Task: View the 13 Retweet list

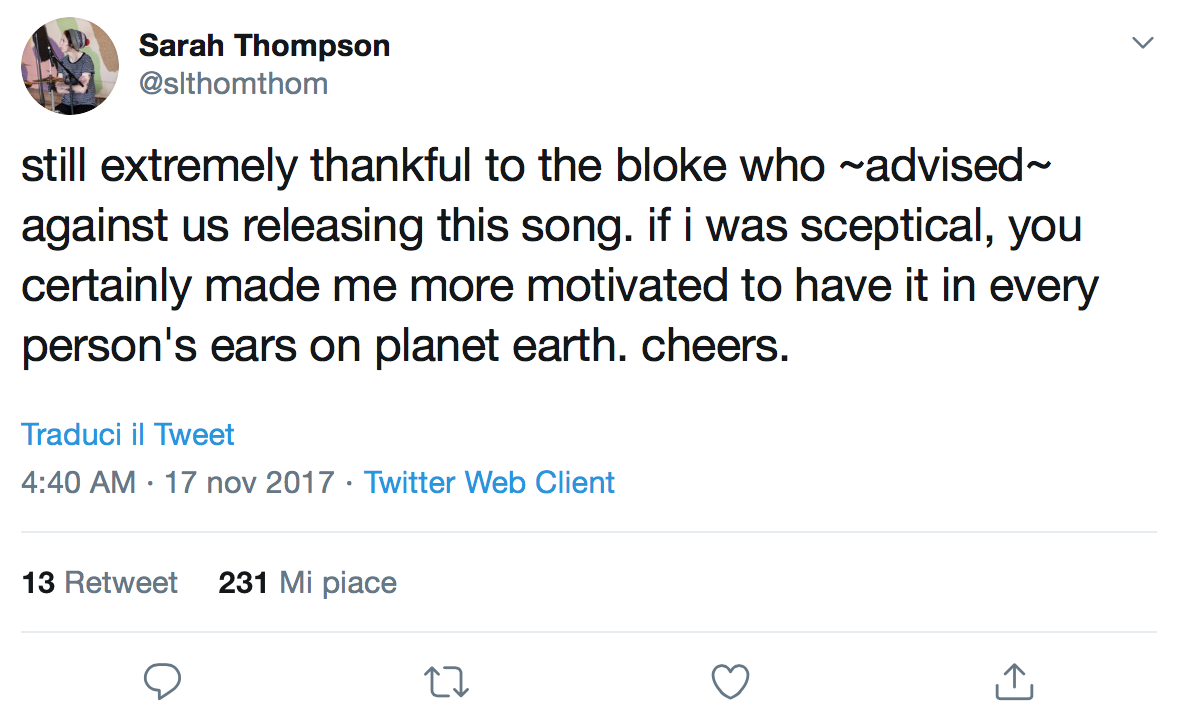Action: [100, 582]
